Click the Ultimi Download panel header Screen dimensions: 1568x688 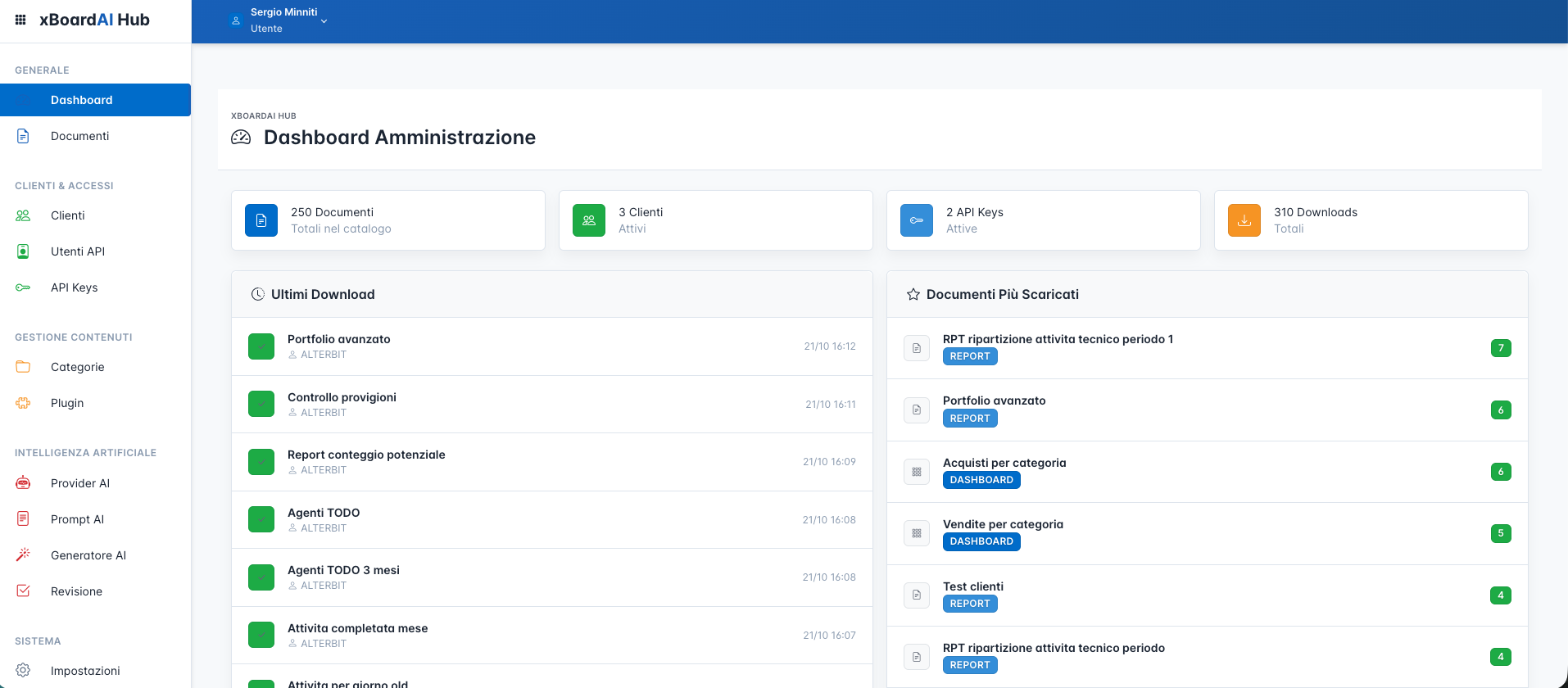tap(552, 294)
